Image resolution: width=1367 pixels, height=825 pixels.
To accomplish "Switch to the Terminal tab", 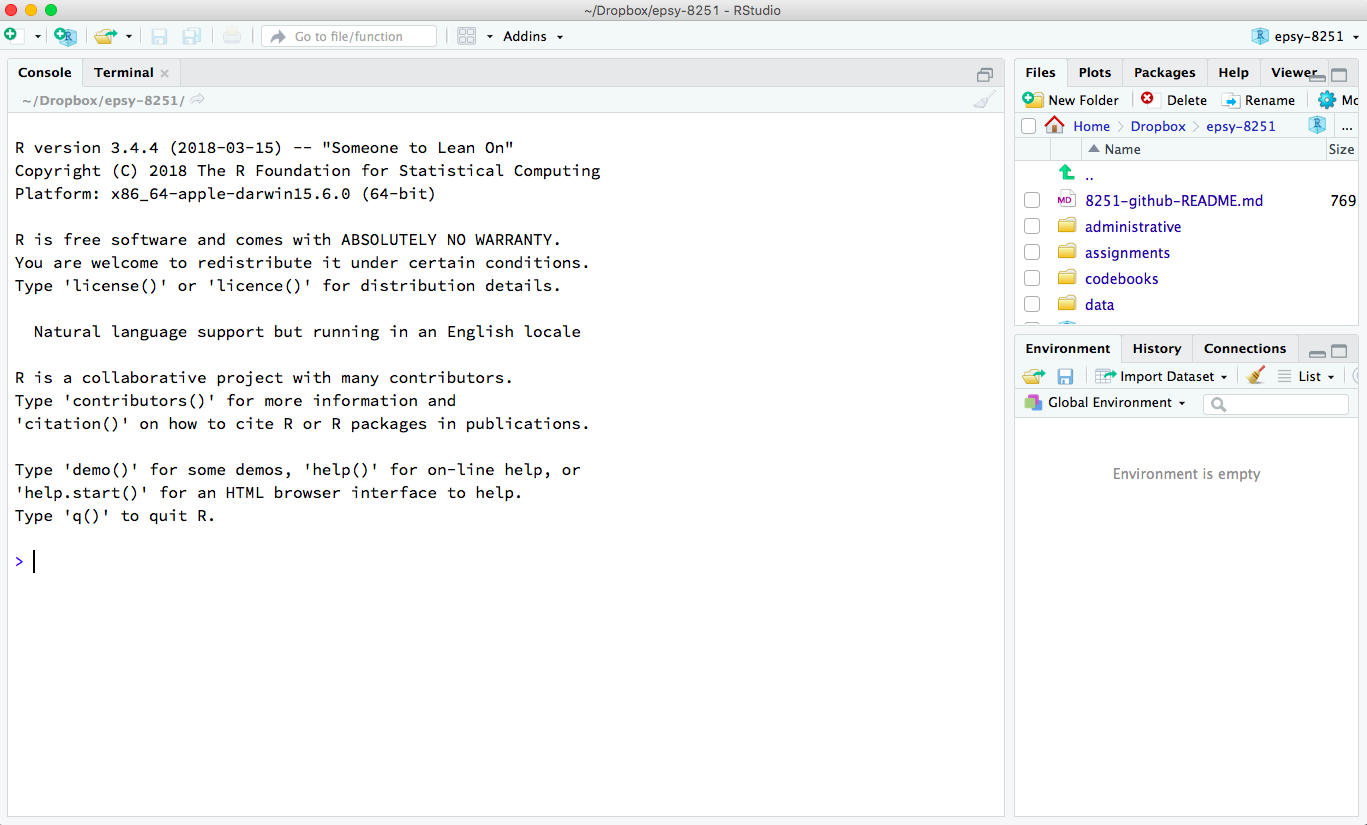I will click(124, 73).
